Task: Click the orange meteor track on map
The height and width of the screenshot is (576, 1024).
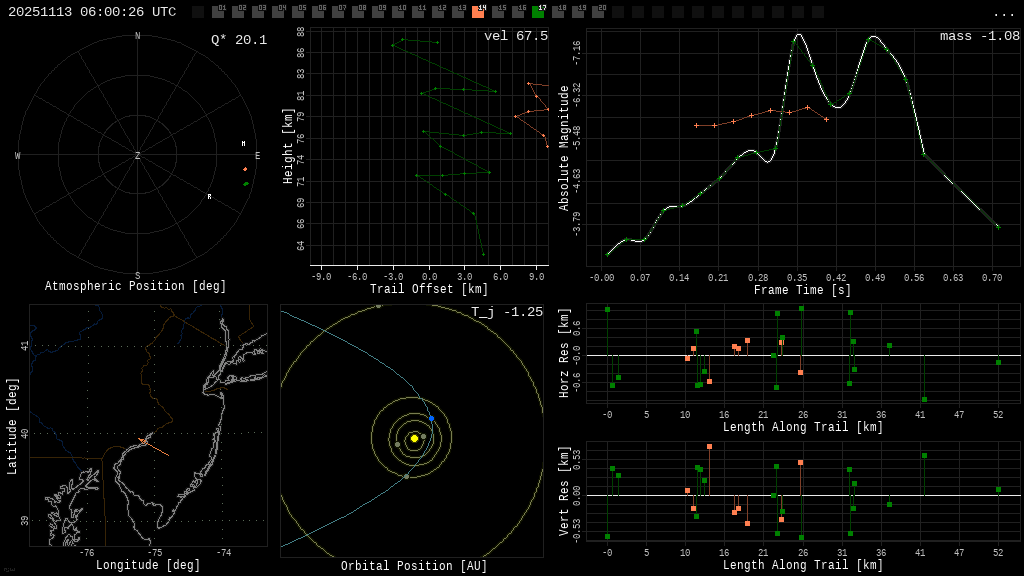Action: click(154, 447)
